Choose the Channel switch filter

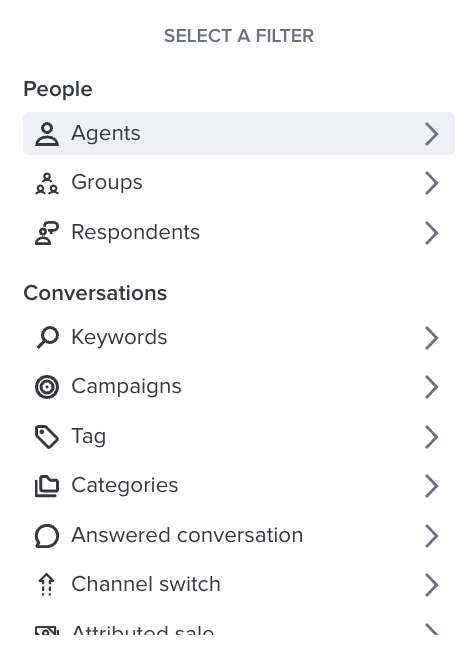tap(239, 585)
